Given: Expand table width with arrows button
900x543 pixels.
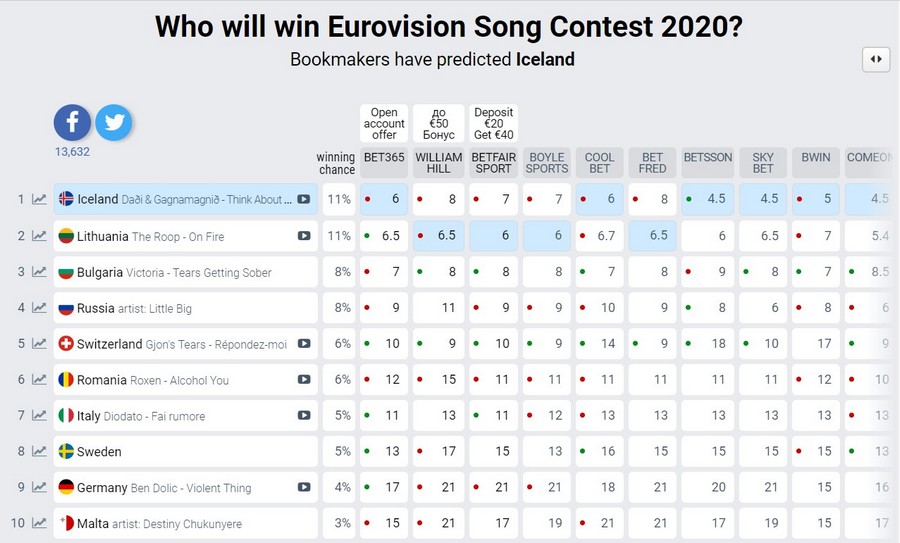Looking at the screenshot, I should [x=875, y=59].
